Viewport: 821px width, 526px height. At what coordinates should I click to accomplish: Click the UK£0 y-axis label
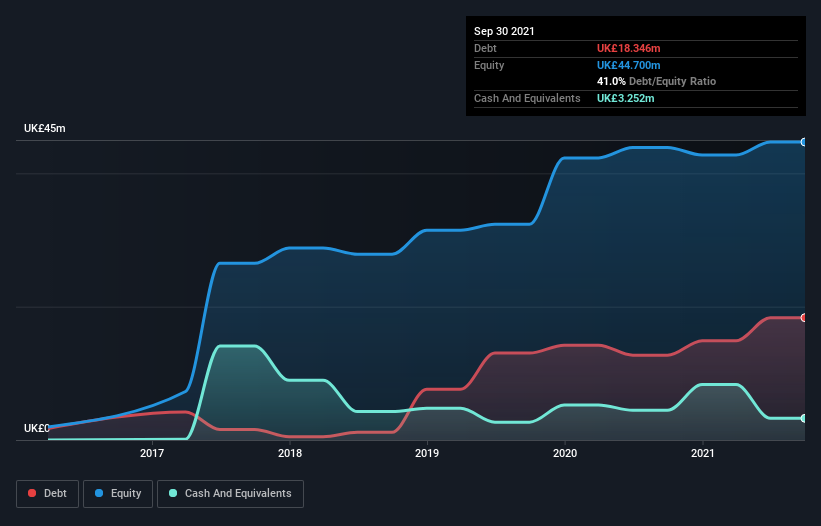pyautogui.click(x=37, y=428)
